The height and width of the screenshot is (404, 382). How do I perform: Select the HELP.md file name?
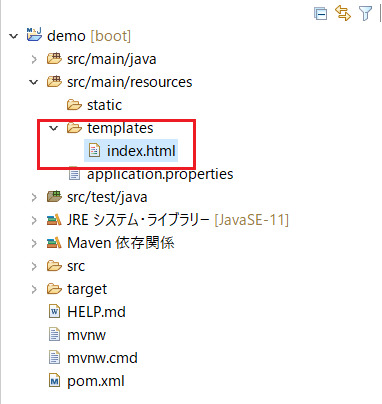pyautogui.click(x=96, y=312)
